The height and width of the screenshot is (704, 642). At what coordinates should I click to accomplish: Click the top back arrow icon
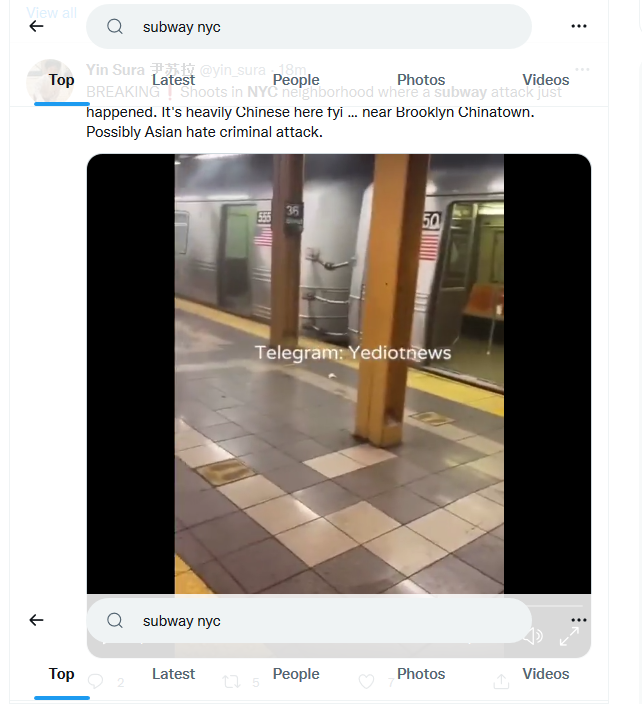(x=36, y=26)
